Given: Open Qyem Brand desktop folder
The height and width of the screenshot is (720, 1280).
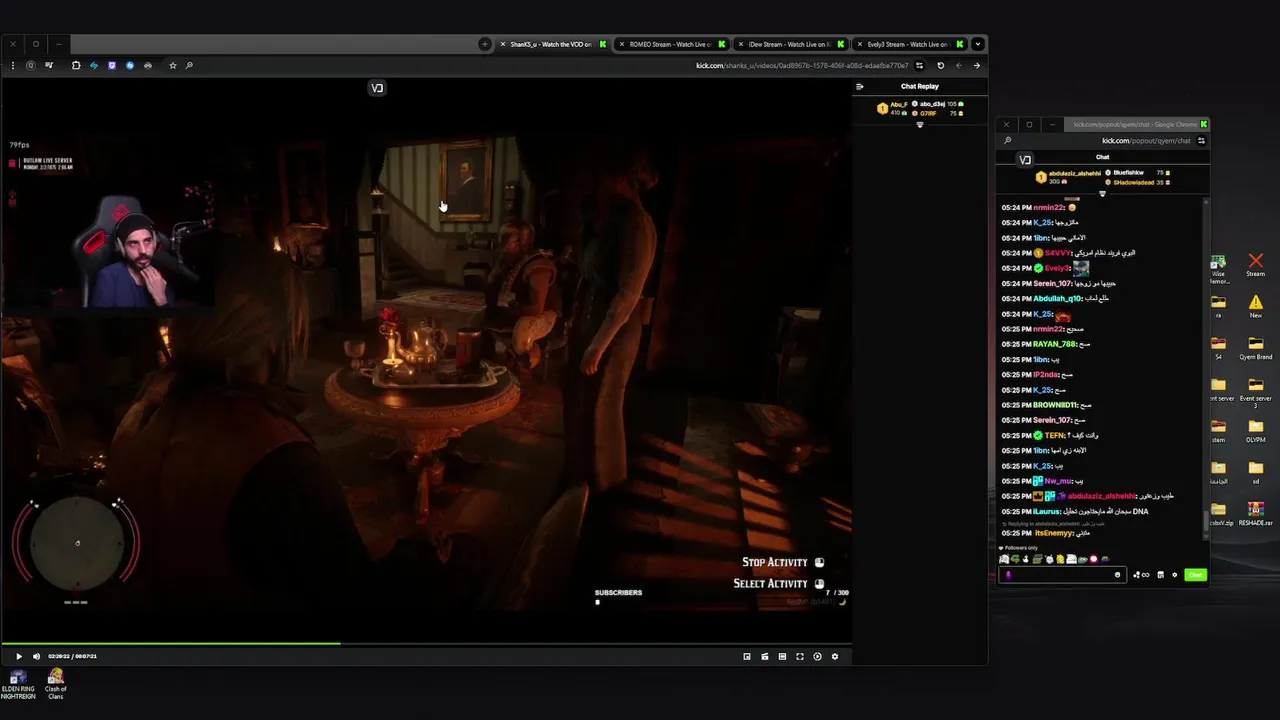Looking at the screenshot, I should (x=1256, y=348).
